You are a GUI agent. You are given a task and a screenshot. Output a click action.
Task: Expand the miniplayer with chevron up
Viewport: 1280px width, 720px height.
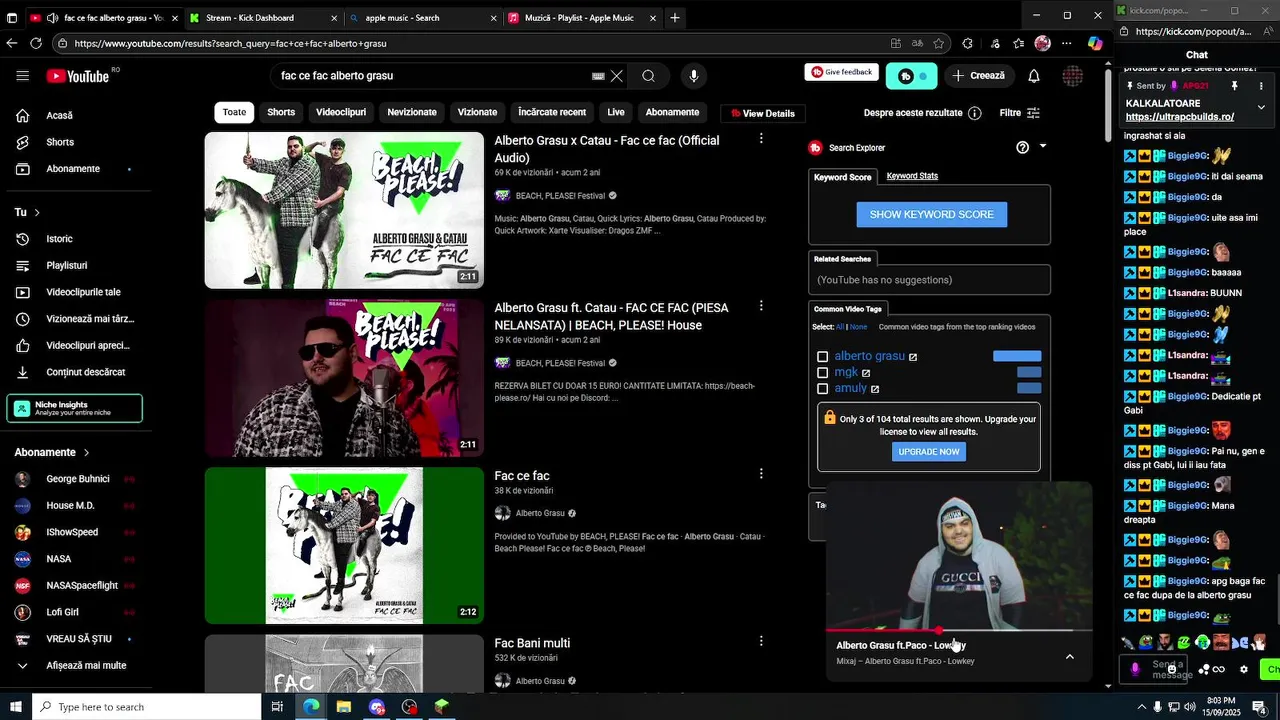pyautogui.click(x=1070, y=657)
